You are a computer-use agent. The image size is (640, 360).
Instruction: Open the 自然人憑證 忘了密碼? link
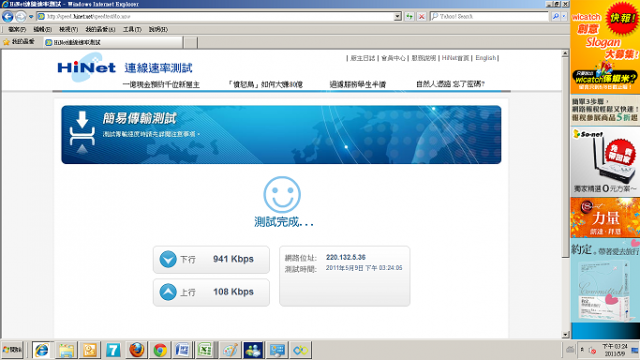(x=450, y=84)
